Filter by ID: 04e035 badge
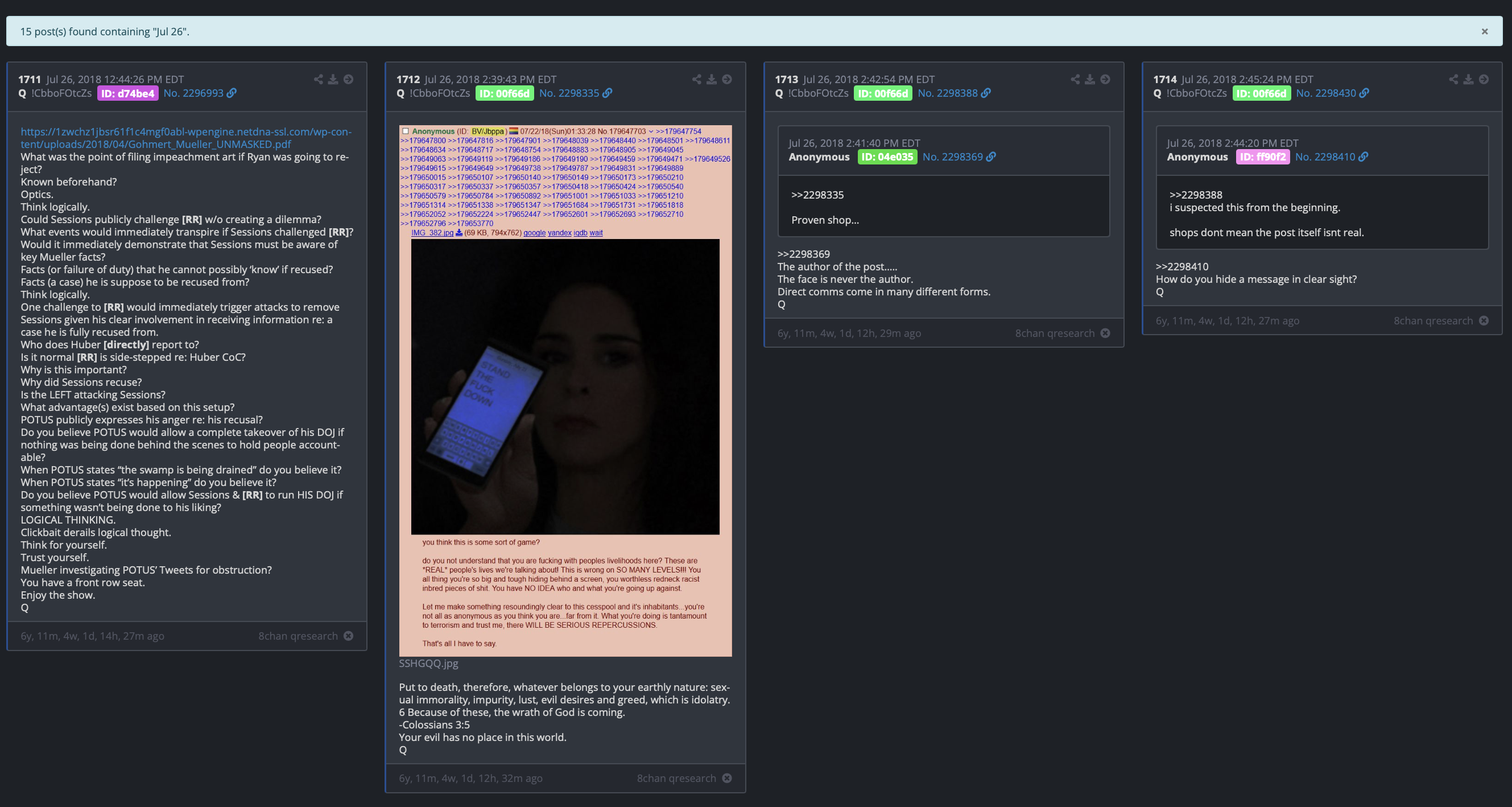1512x807 pixels. coord(887,157)
